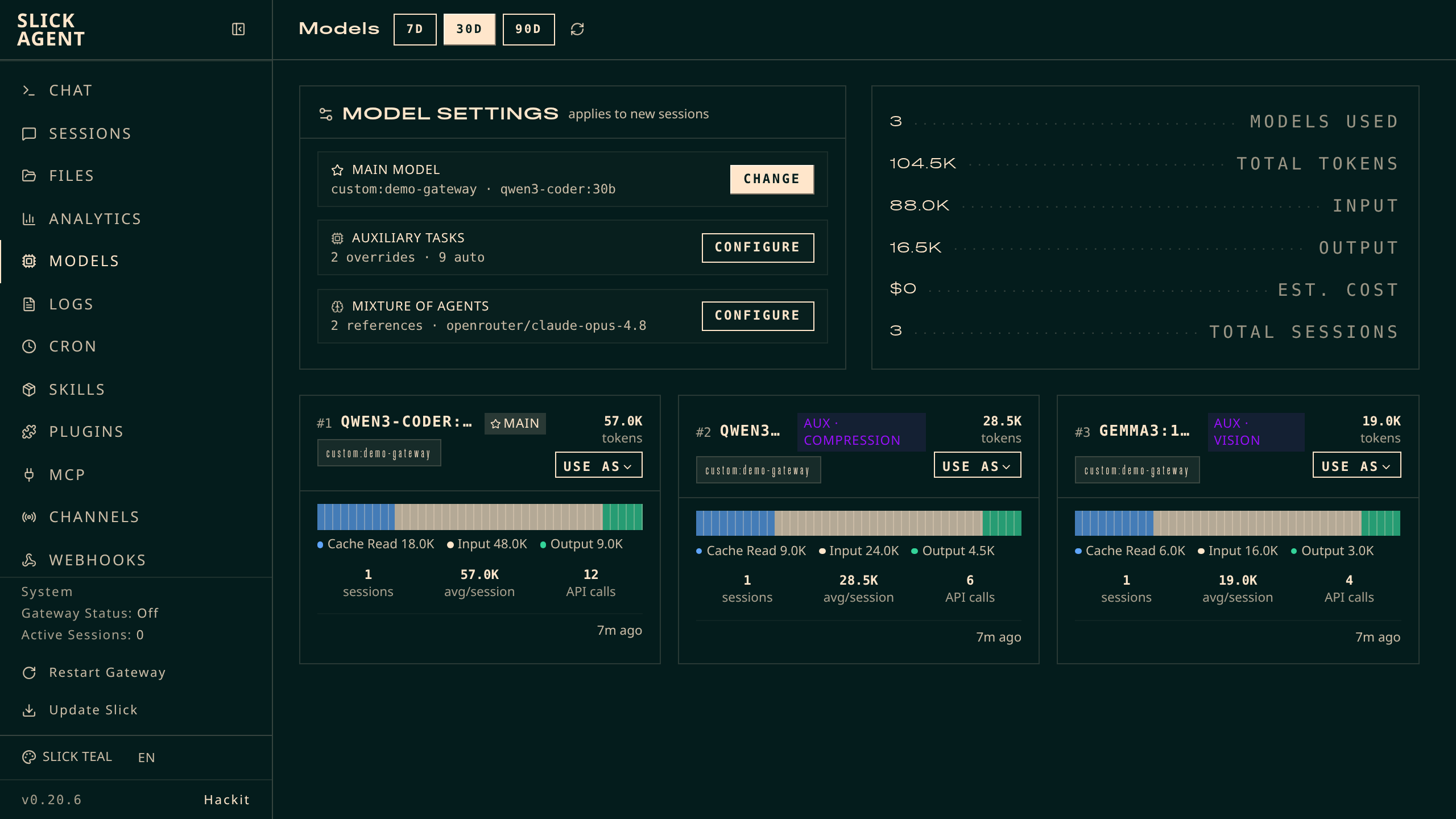Screen dimensions: 1456x819
Task: Click the Logs document icon
Action: point(28,304)
